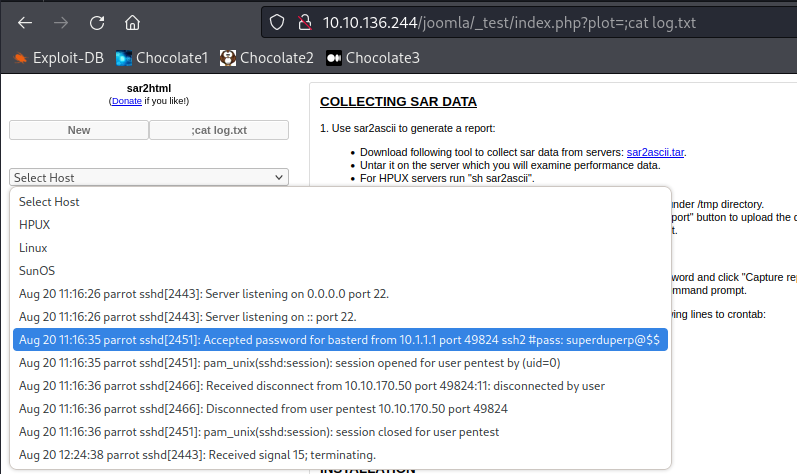
Task: Open the Chocolate1 bookmark
Action: coord(162,58)
